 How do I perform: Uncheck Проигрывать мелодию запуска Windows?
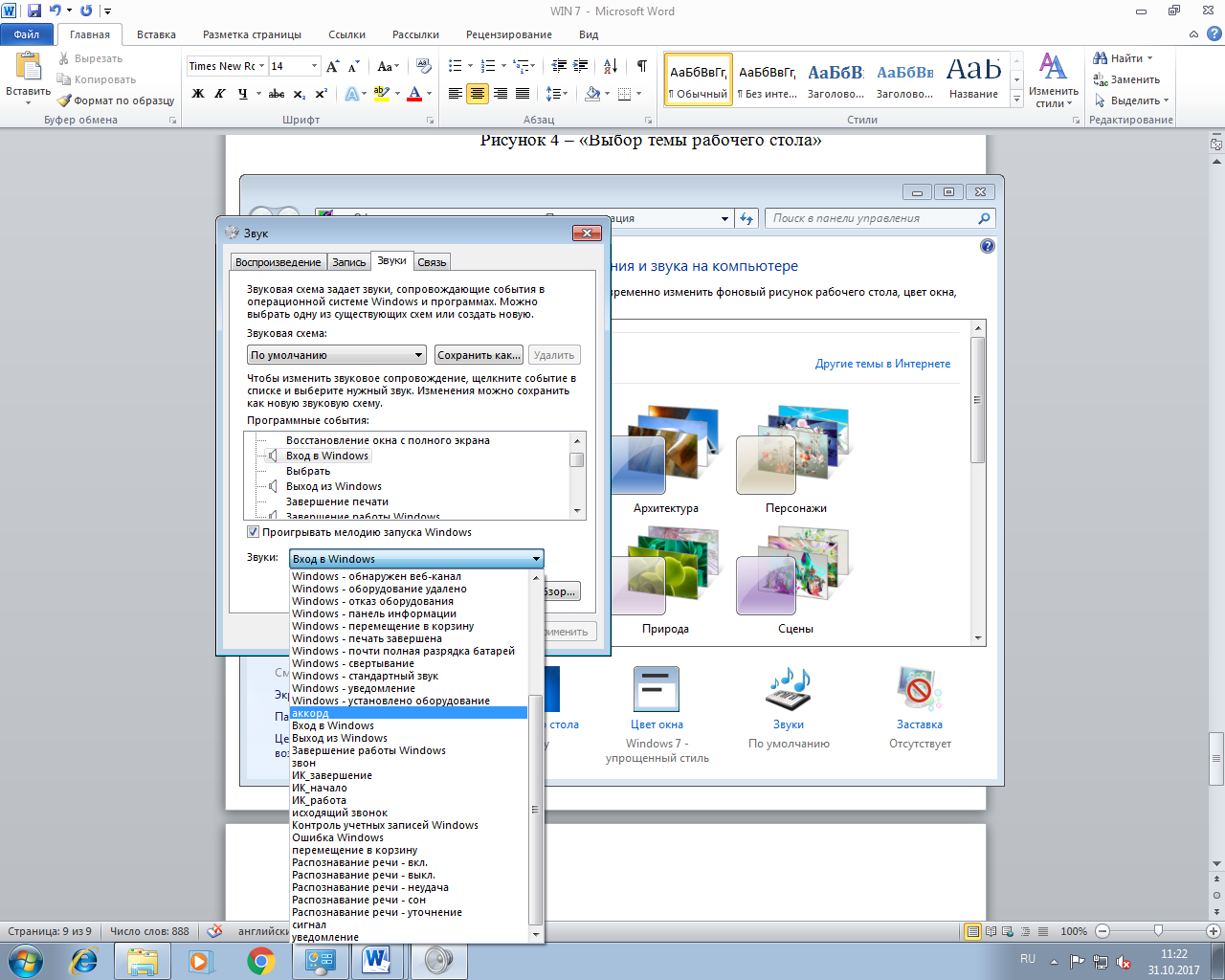pos(253,532)
